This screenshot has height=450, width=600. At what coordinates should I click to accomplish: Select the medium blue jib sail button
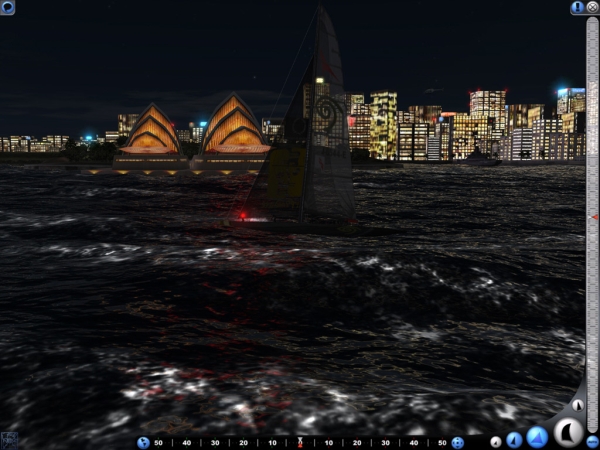[x=514, y=440]
